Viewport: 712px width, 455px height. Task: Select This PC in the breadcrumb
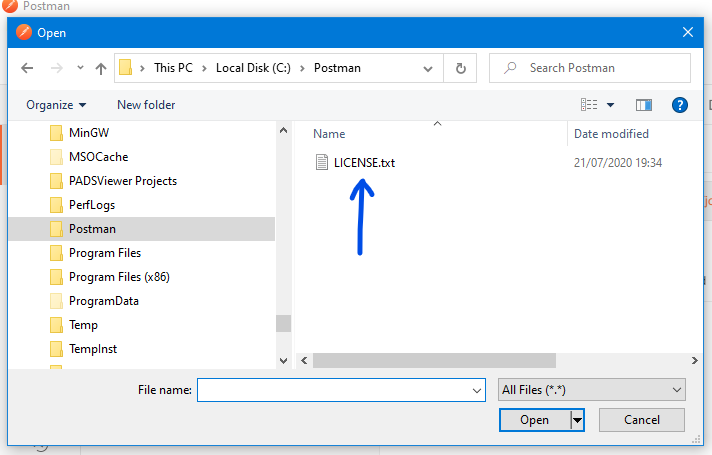[x=173, y=68]
